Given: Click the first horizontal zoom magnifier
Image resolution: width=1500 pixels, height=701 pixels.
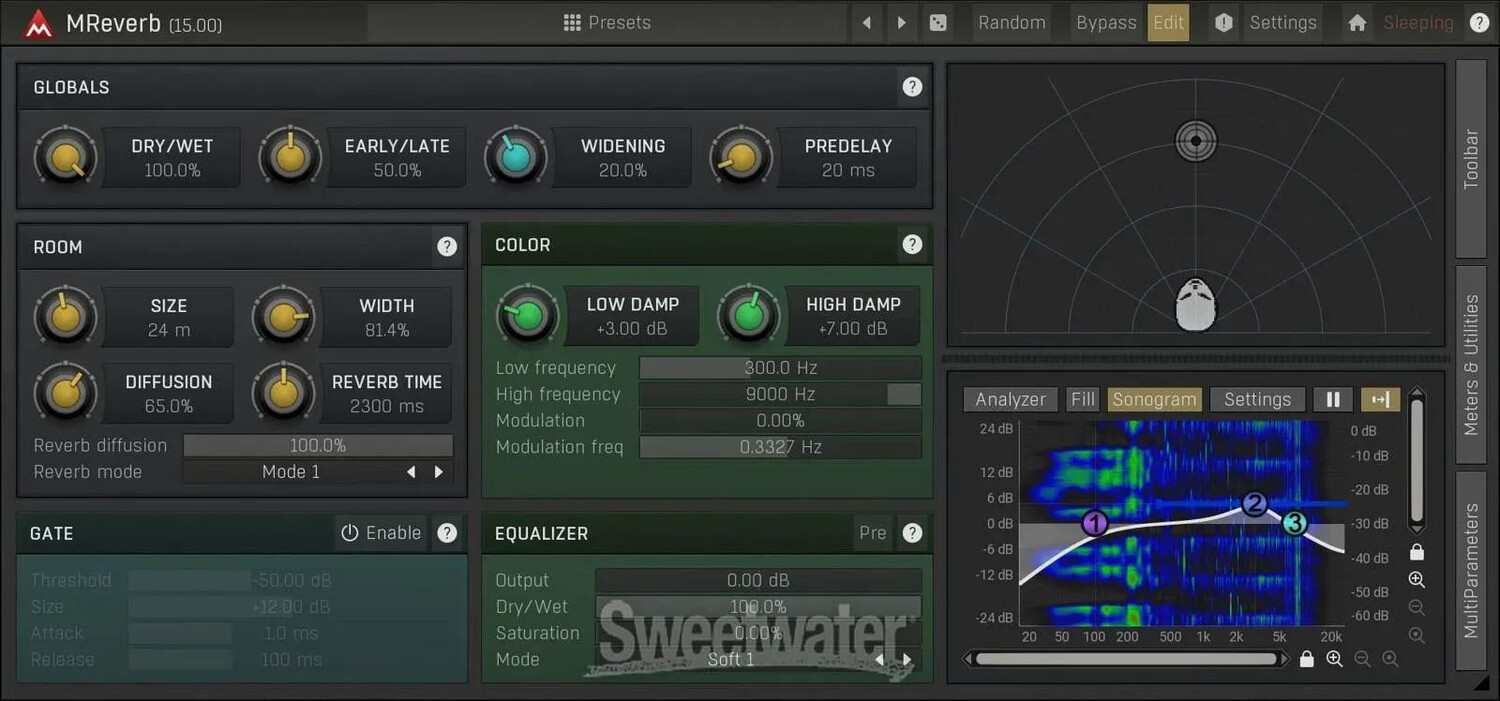Looking at the screenshot, I should [x=1334, y=659].
